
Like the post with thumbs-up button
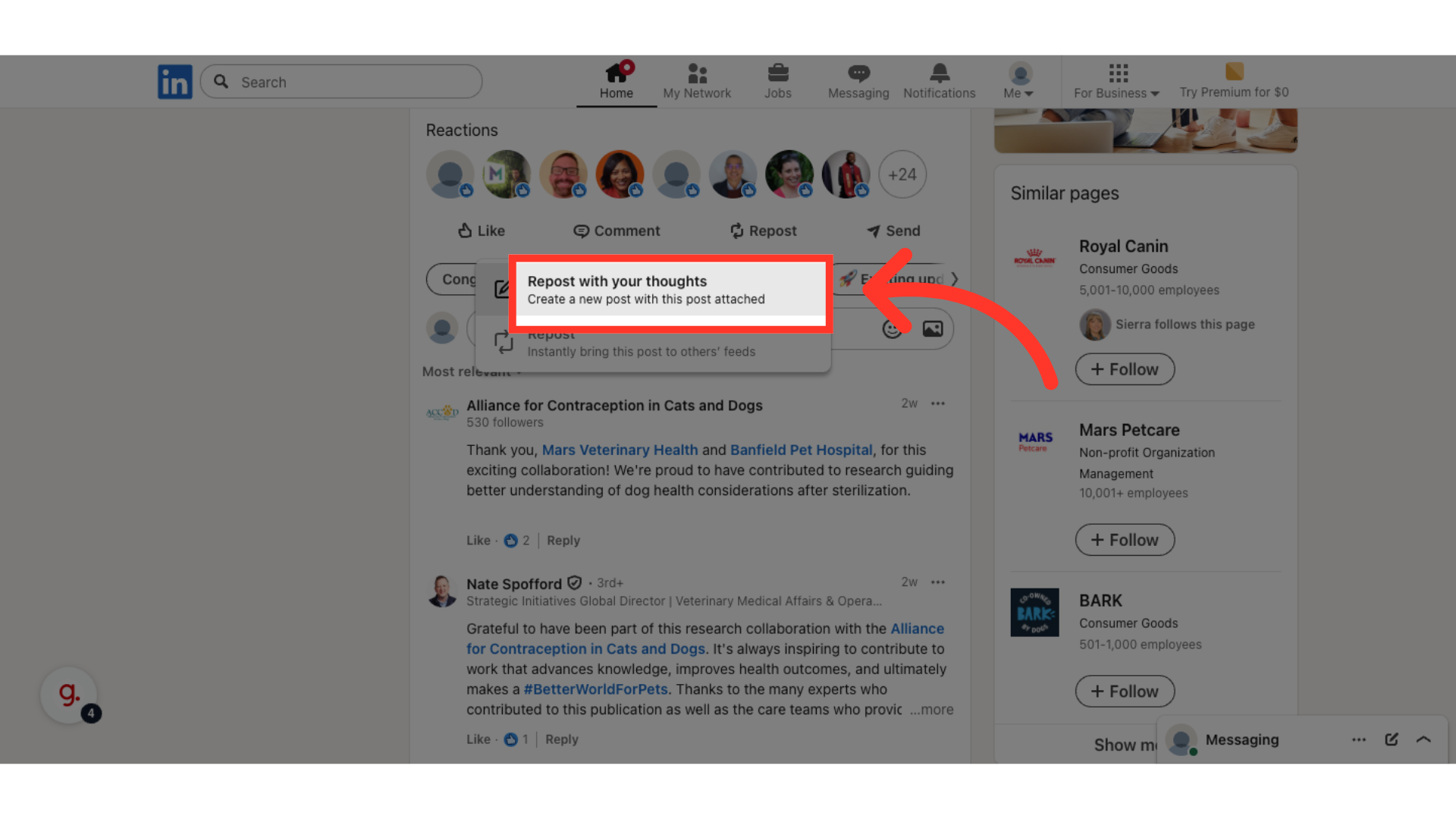(482, 231)
